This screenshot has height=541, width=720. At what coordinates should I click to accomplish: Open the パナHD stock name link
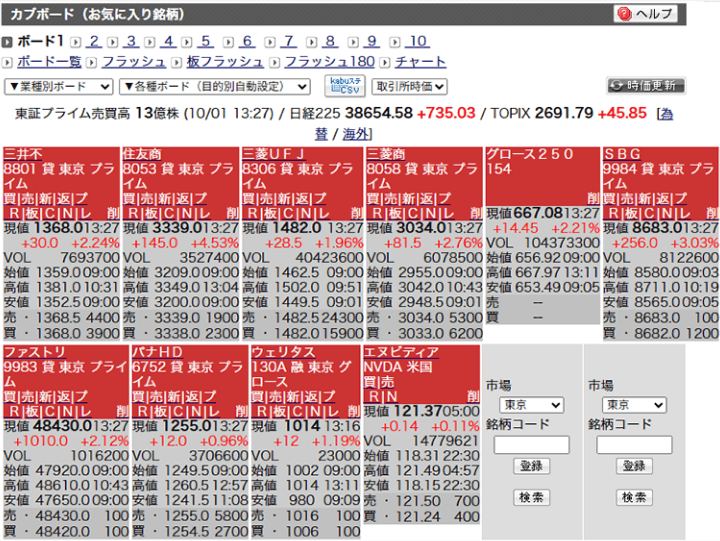(x=157, y=352)
